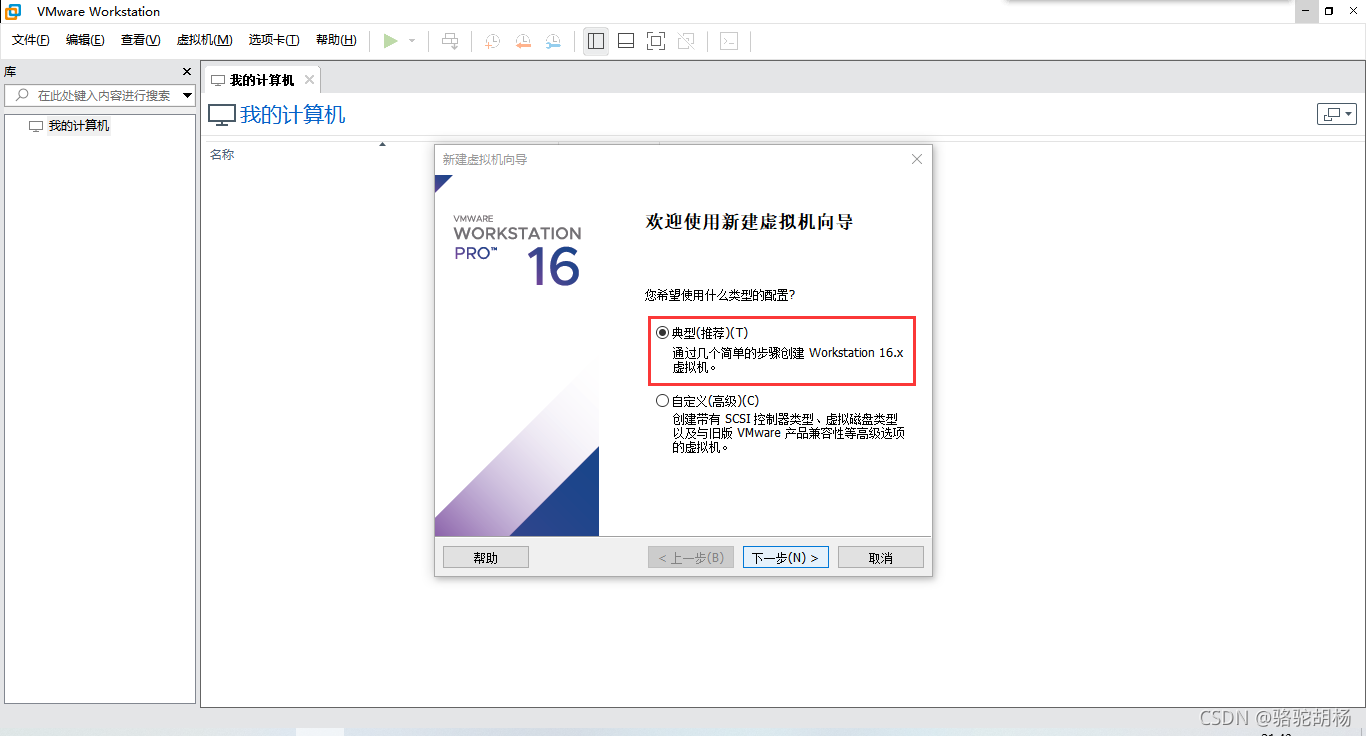The image size is (1366, 736).
Task: Click the Unity mode icon
Action: pyautogui.click(x=686, y=41)
